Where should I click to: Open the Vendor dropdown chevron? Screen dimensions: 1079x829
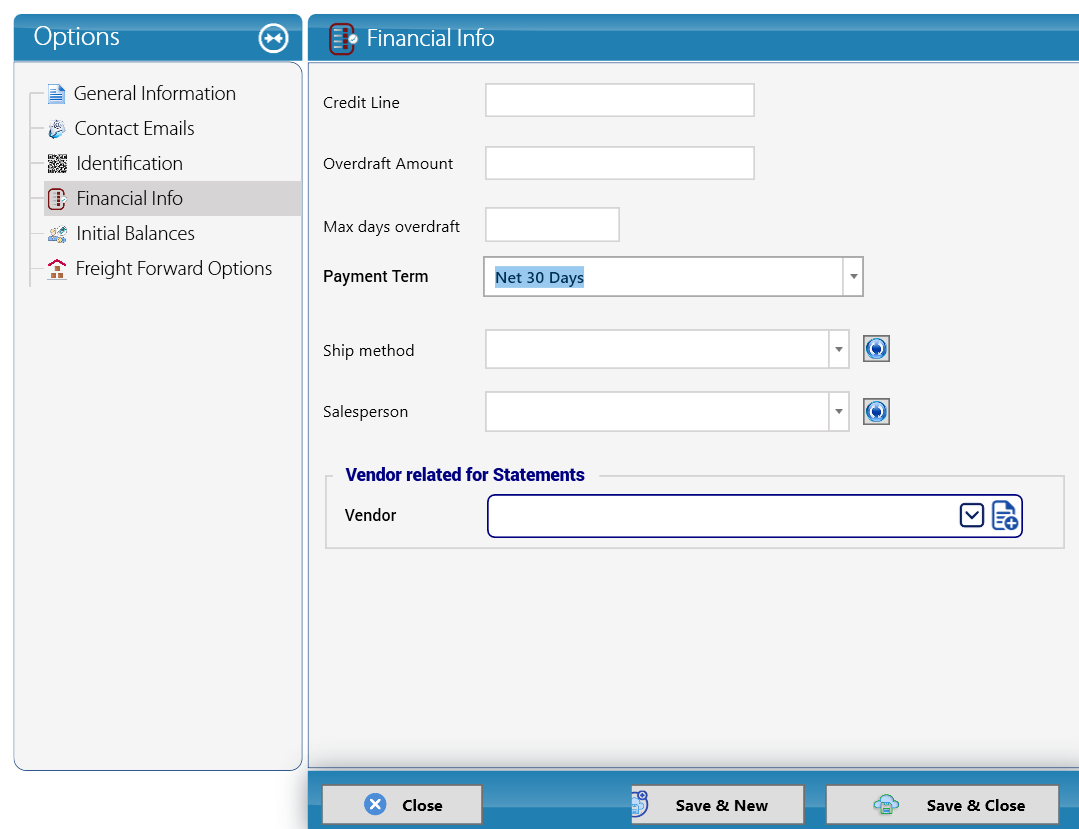(x=972, y=515)
